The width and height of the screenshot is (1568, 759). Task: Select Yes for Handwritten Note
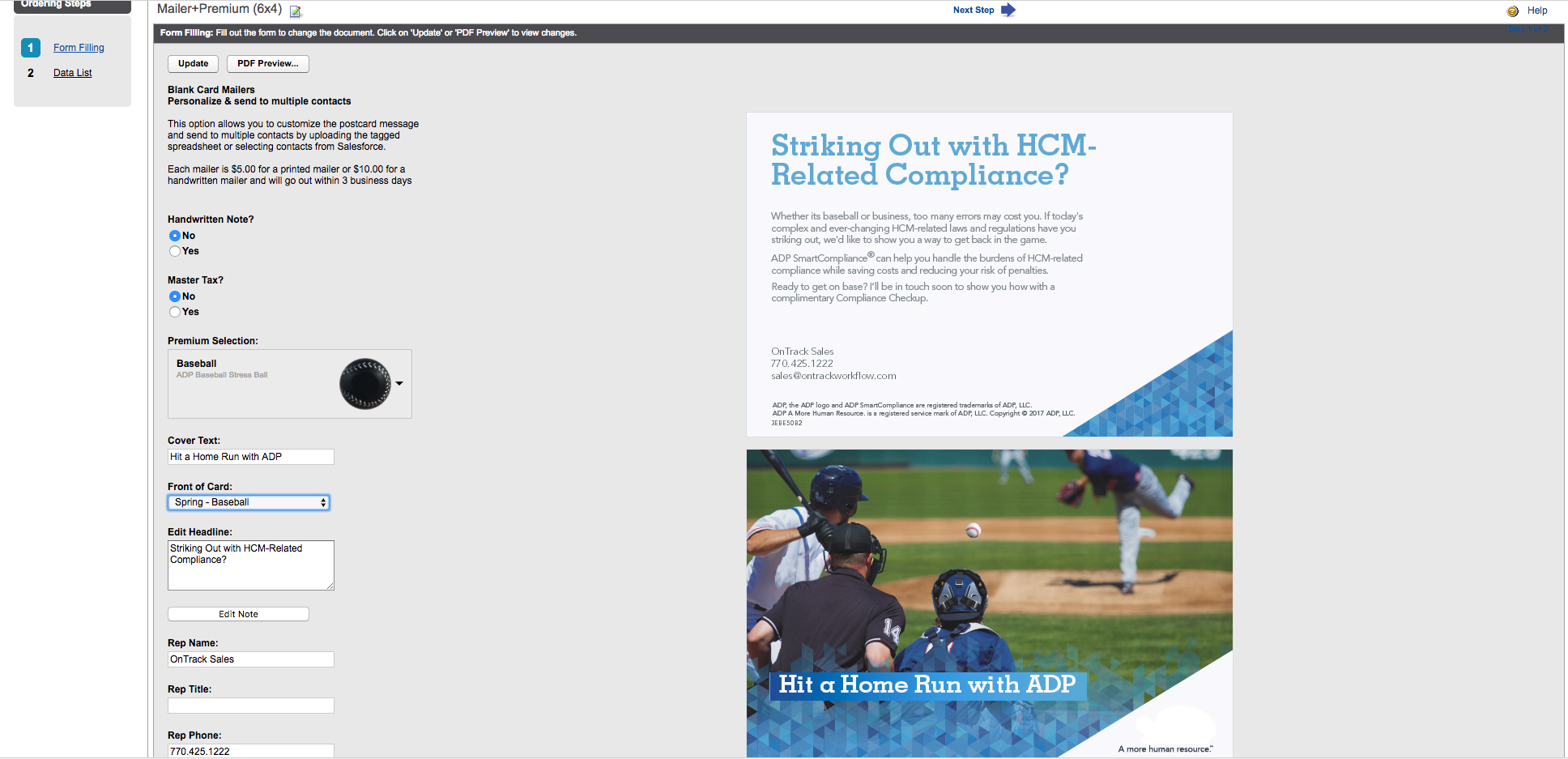(x=175, y=251)
